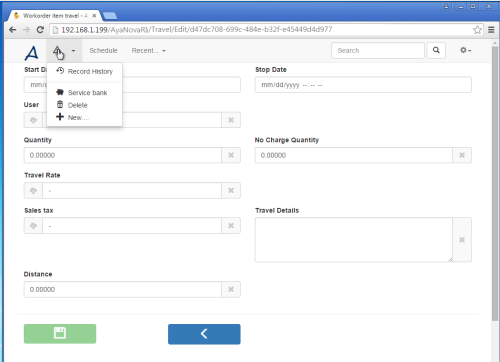Clear the Distance field
This screenshot has height=362, width=500.
pos(231,289)
